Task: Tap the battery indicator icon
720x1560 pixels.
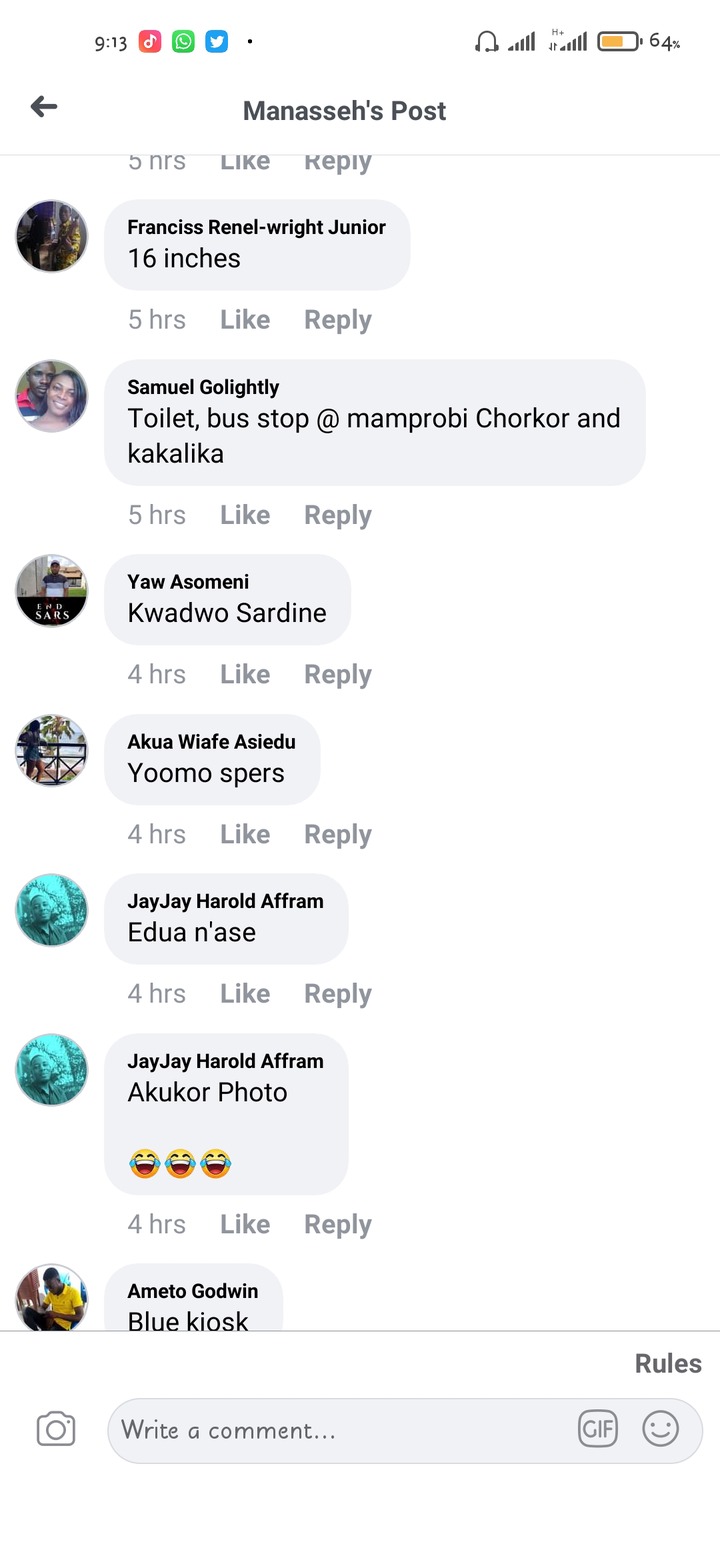Action: click(x=619, y=41)
